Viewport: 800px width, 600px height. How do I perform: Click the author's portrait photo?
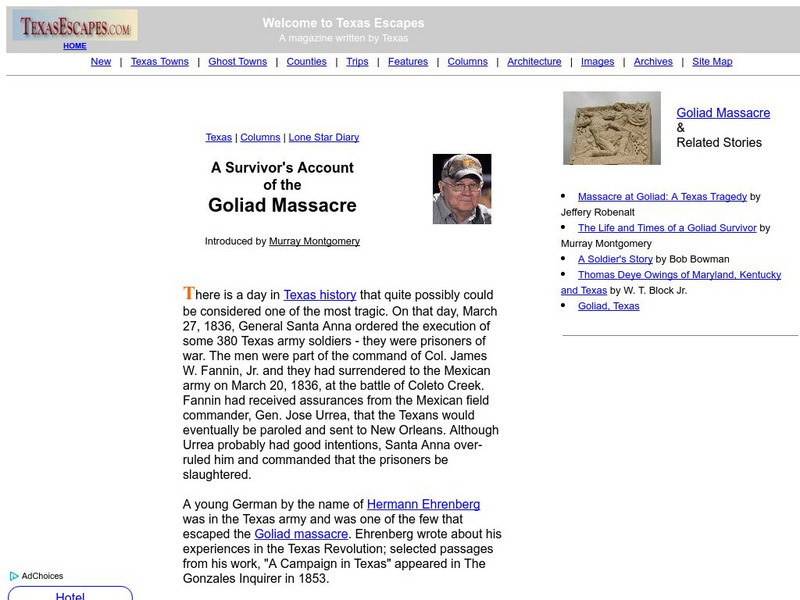[x=463, y=191]
